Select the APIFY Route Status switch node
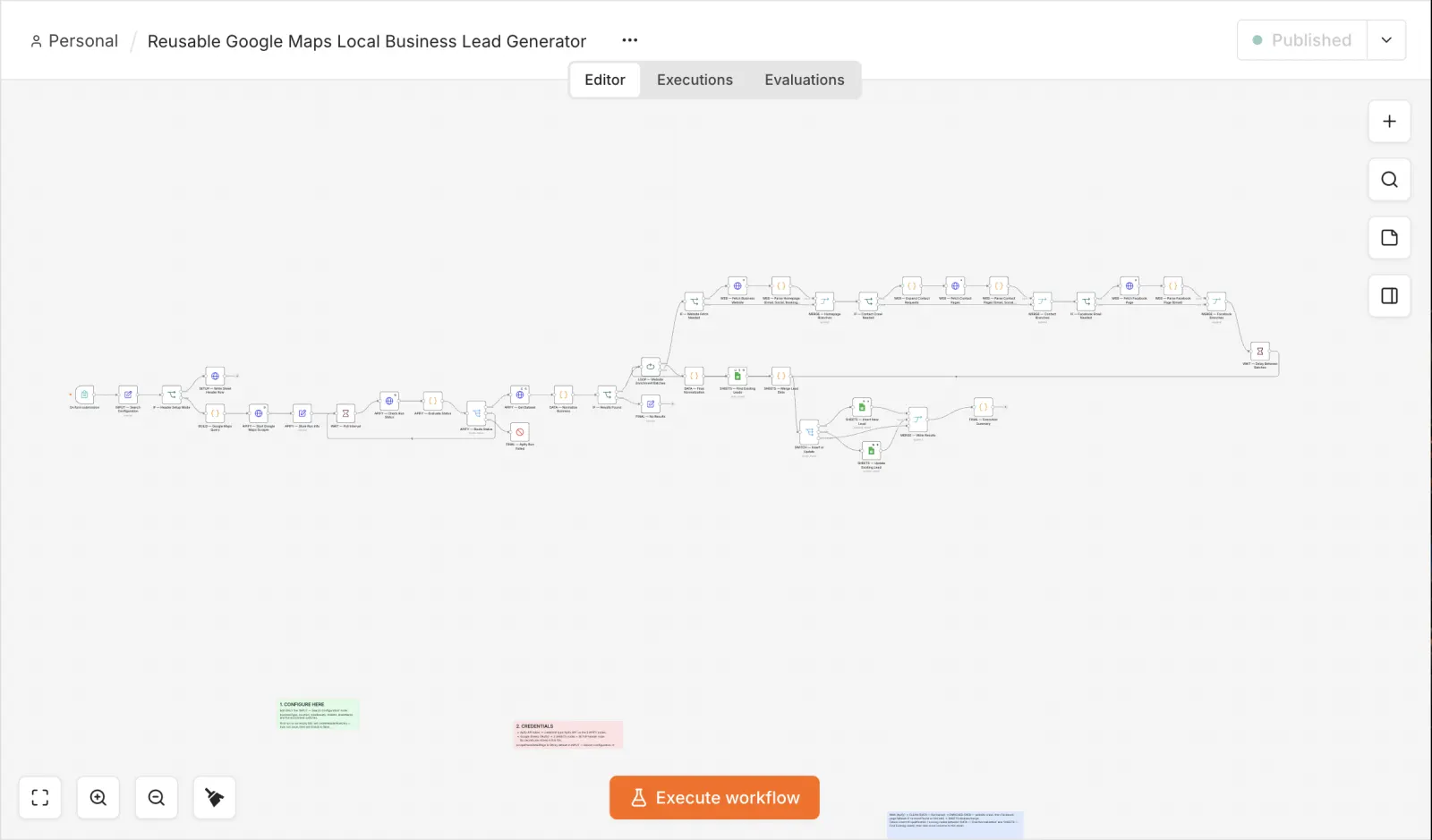This screenshot has width=1432, height=840. (477, 413)
